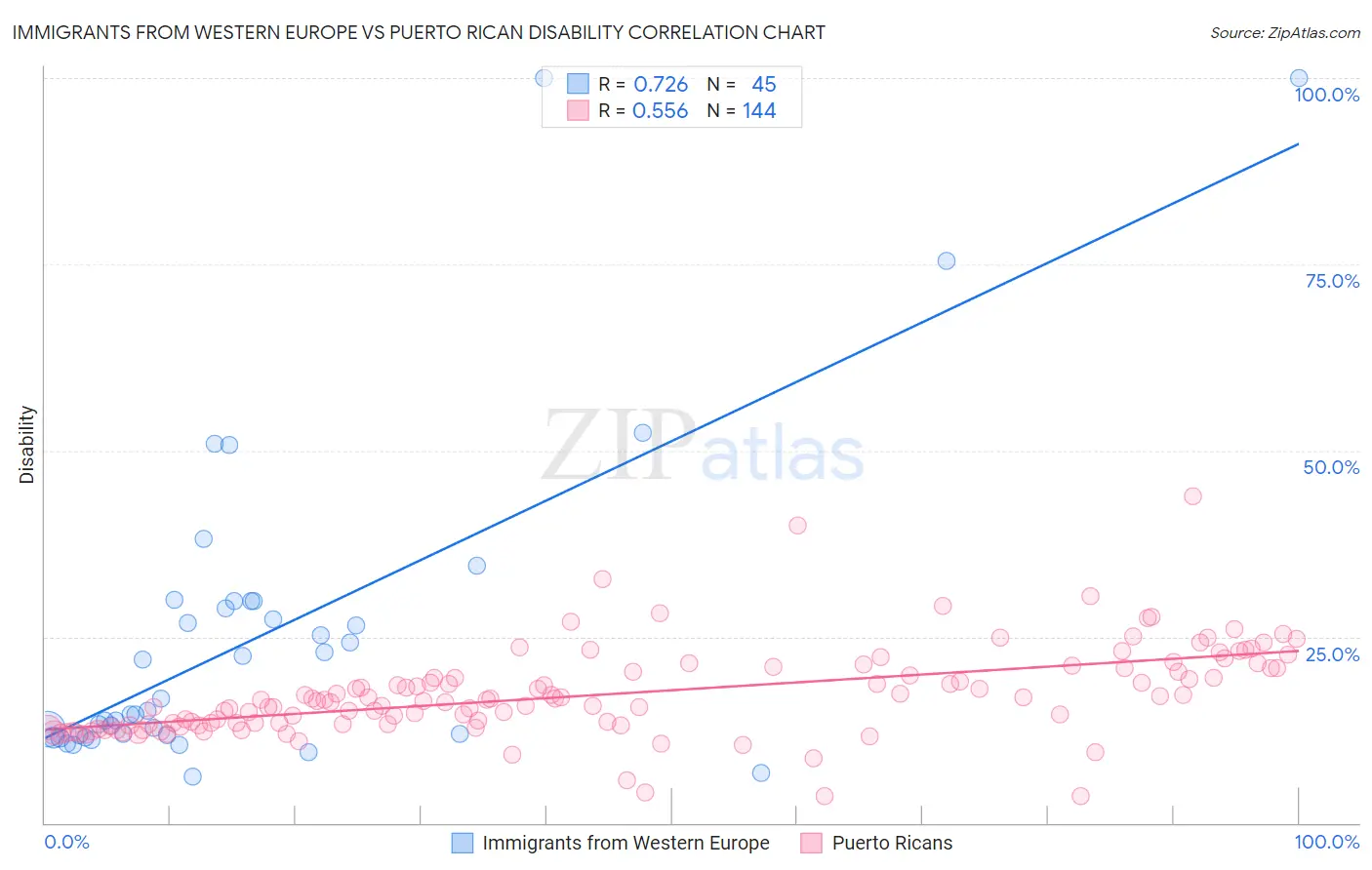This screenshot has height=870, width=1372.
Task: Click the N = 144 value in stats box
Action: [742, 110]
